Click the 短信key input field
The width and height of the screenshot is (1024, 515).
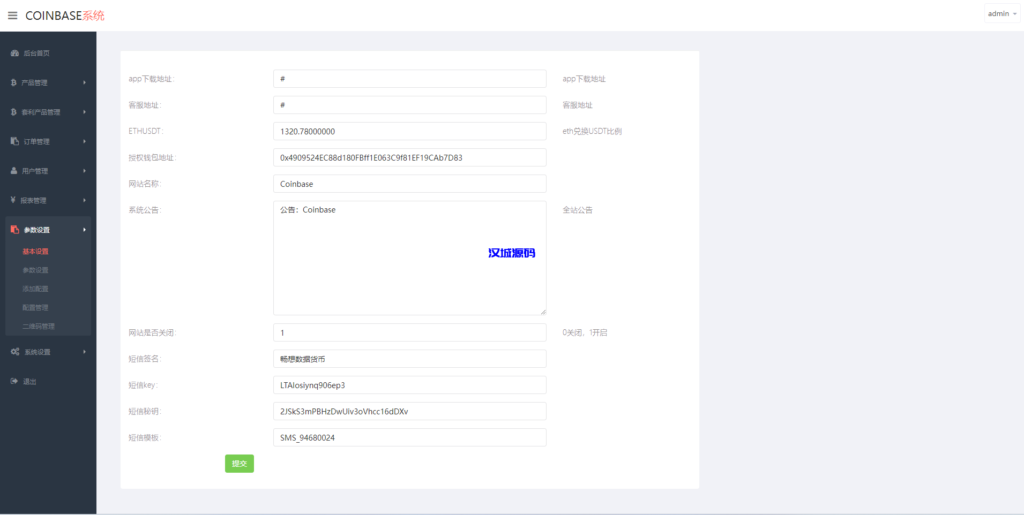pos(409,385)
